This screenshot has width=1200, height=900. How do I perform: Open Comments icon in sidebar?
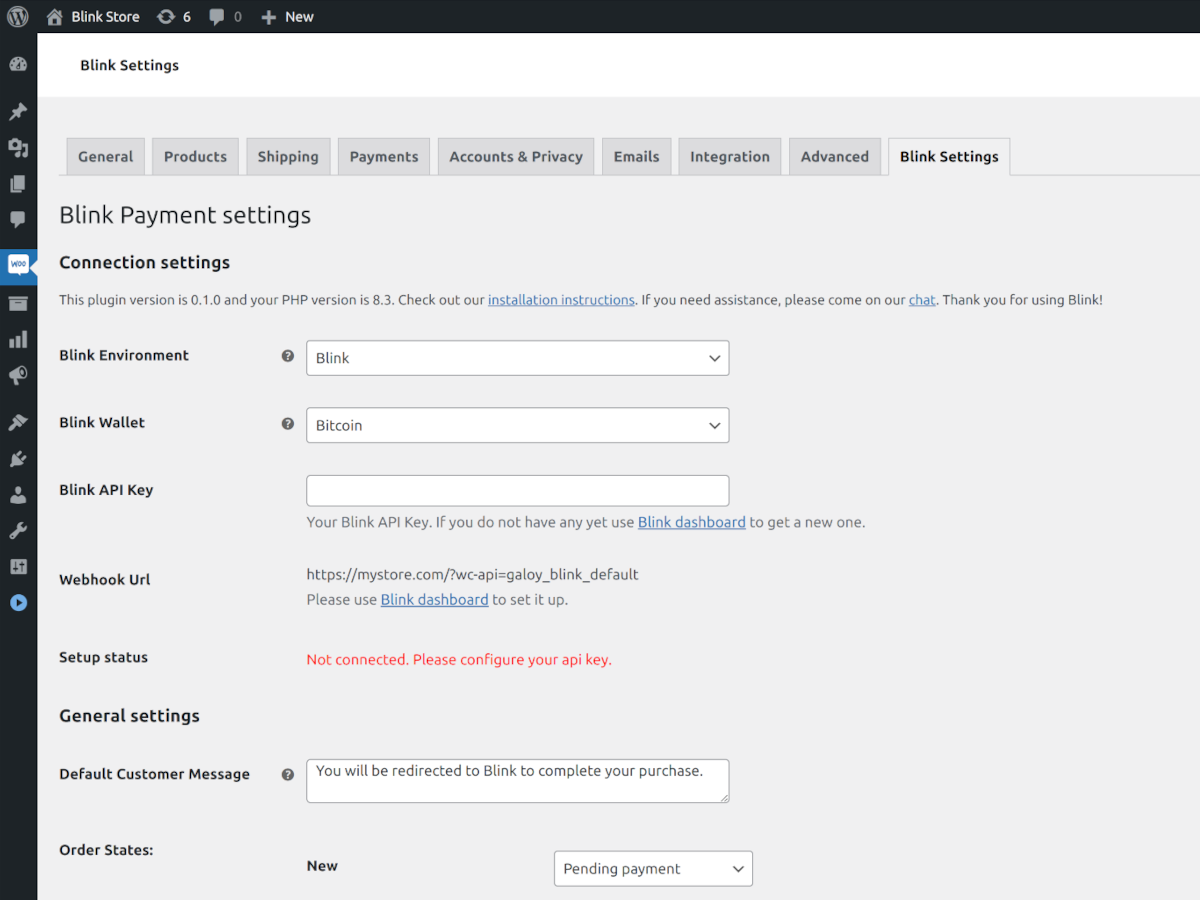[x=18, y=220]
